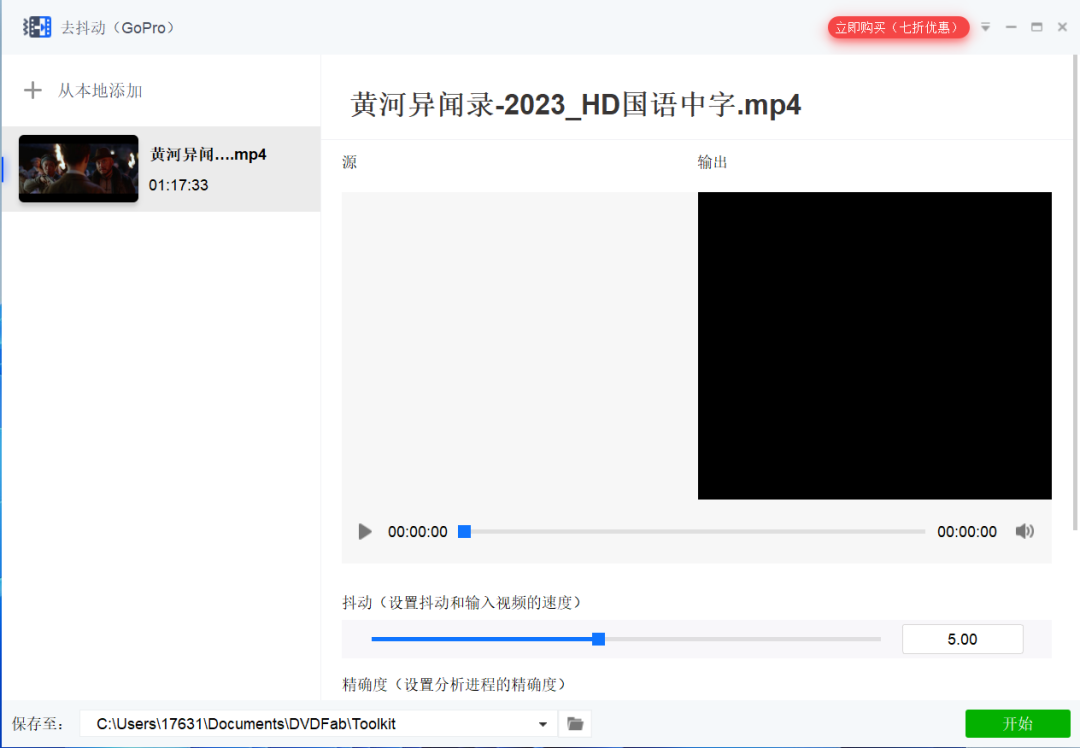1080x748 pixels.
Task: Click the red 立即购买（七折优惠） offer button
Action: 898,27
